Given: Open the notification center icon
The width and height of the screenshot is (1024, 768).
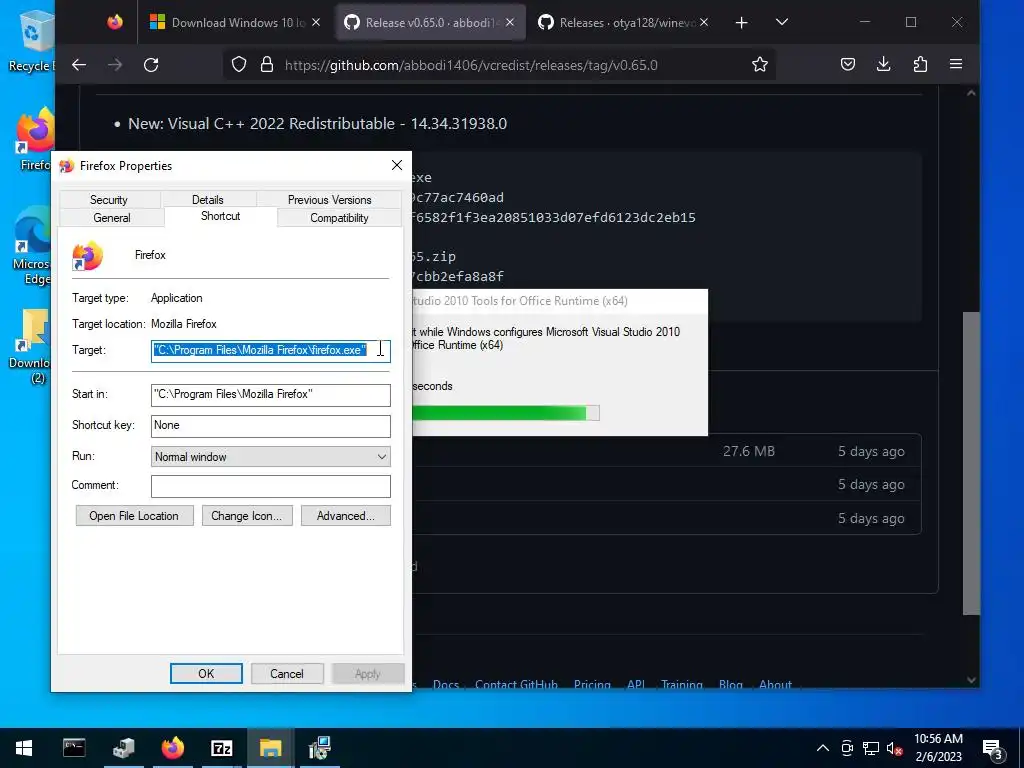Looking at the screenshot, I should click(x=993, y=749).
